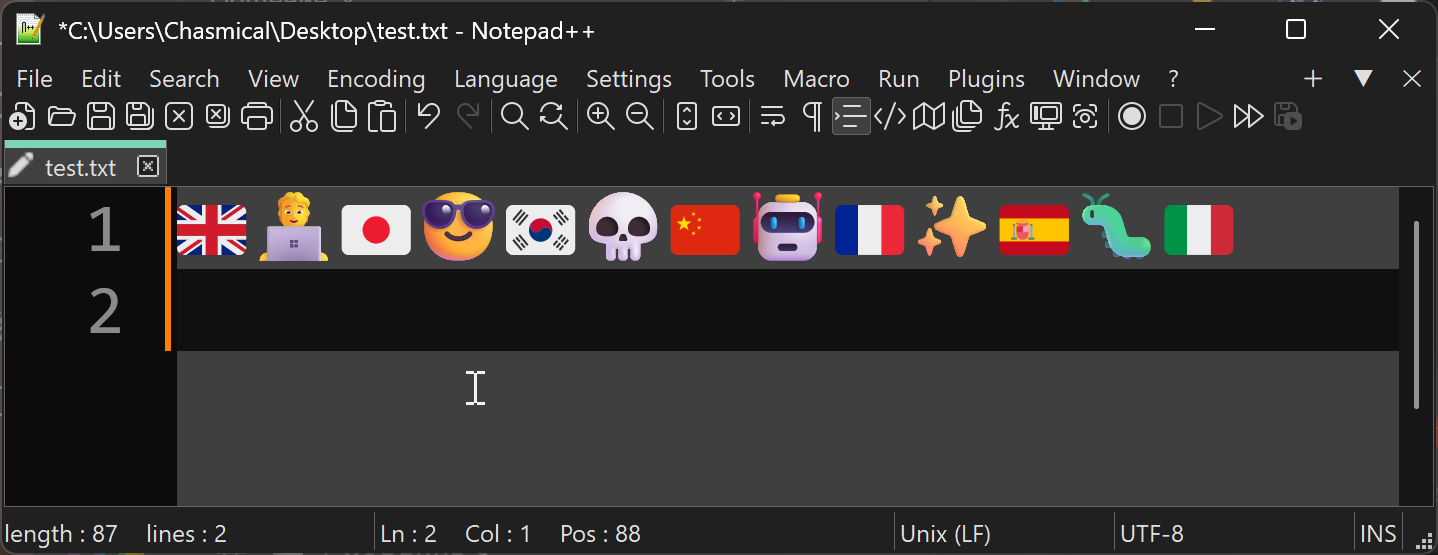Click the toolbar Close All icon
This screenshot has height=555, width=1438.
point(217,117)
